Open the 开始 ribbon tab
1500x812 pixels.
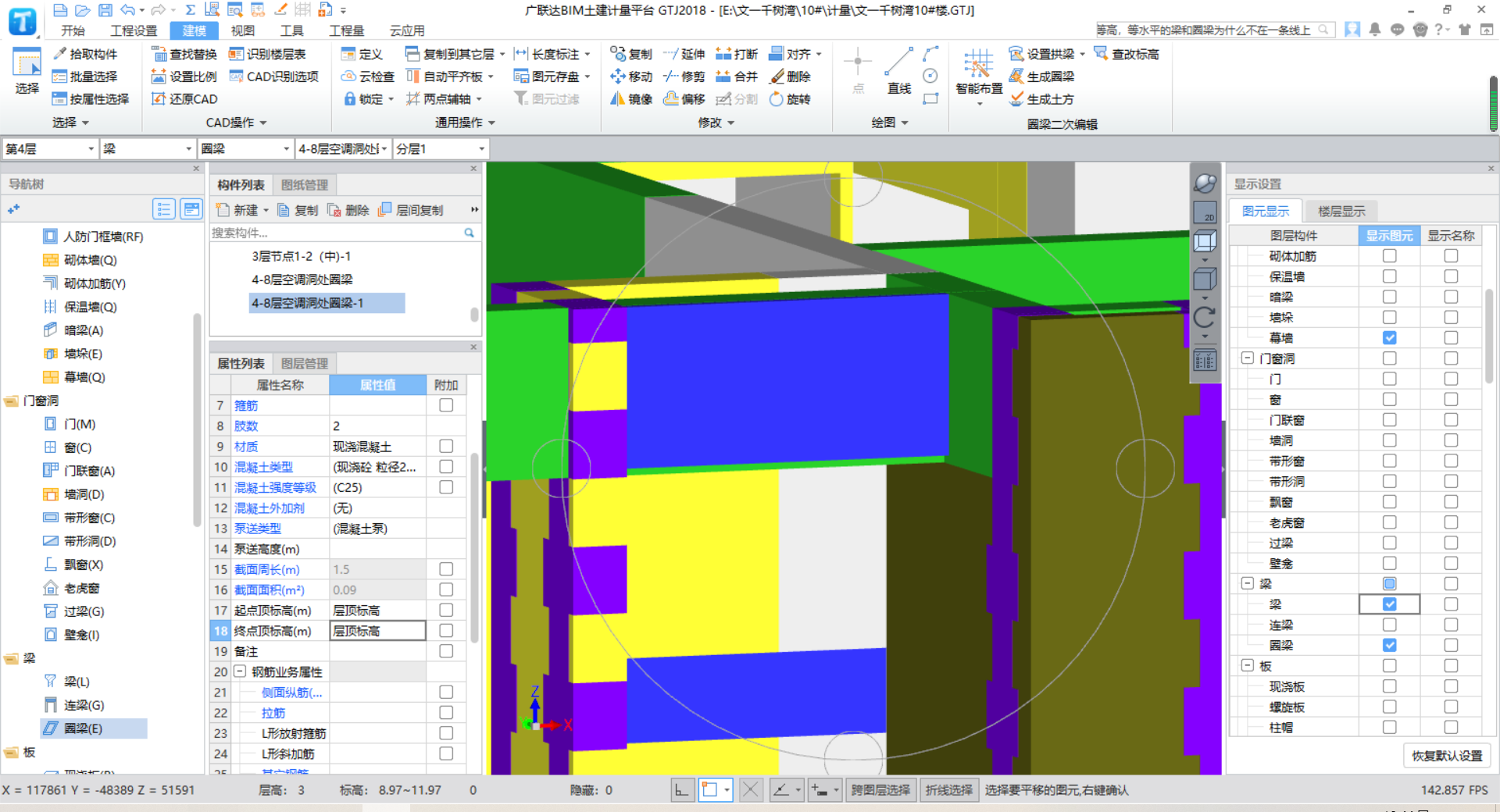pos(73,30)
